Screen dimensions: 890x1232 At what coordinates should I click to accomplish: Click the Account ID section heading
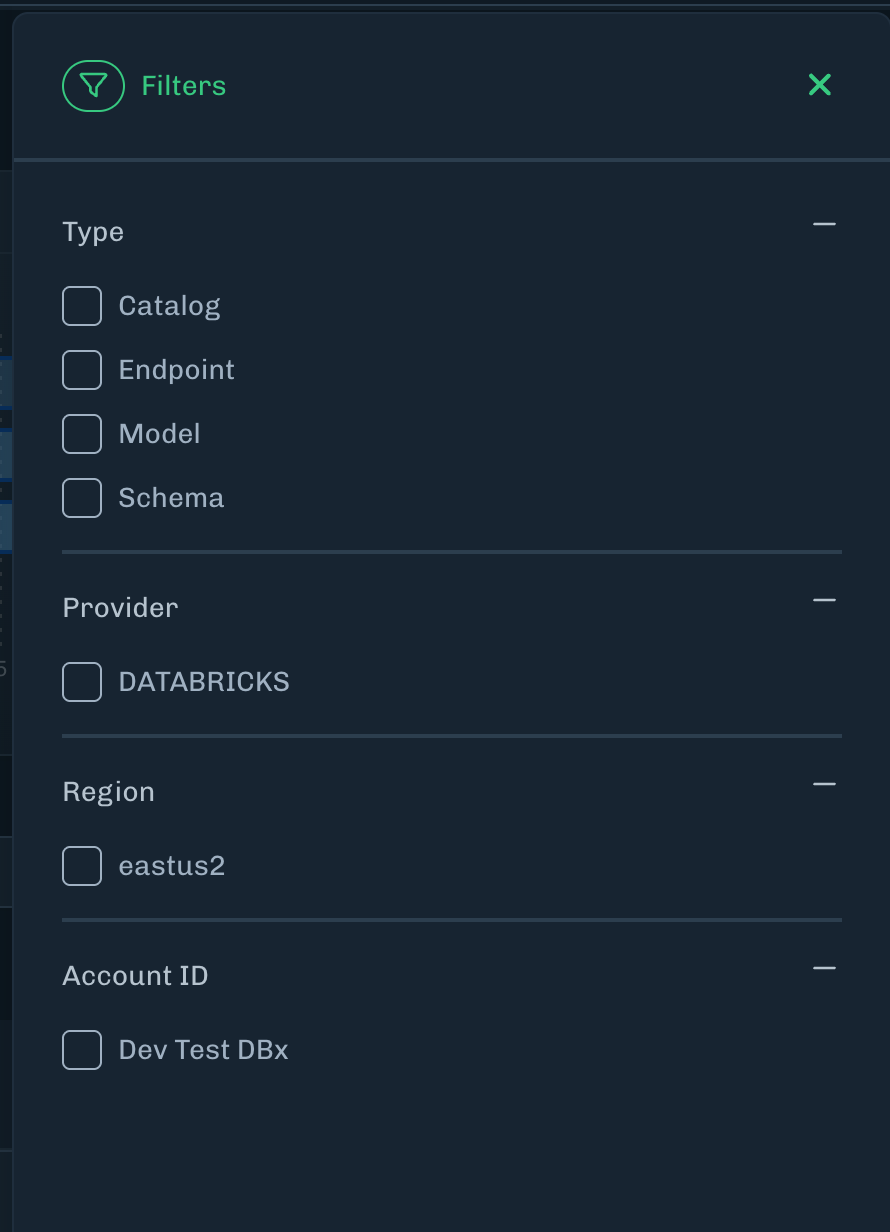click(x=135, y=976)
